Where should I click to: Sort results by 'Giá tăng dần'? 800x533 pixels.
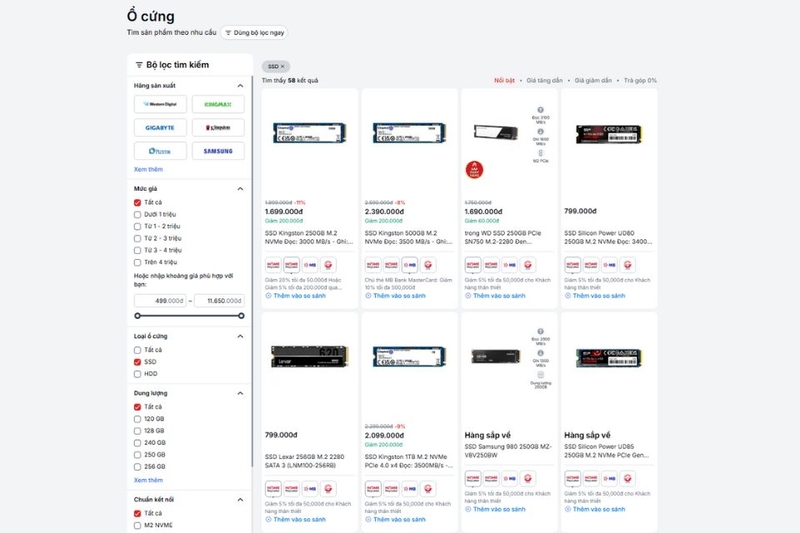coord(544,81)
